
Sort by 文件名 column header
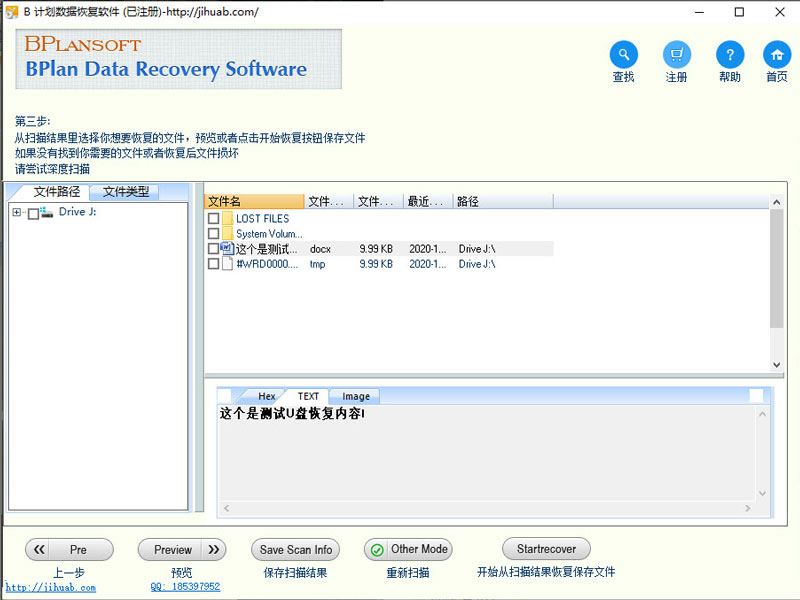(254, 202)
